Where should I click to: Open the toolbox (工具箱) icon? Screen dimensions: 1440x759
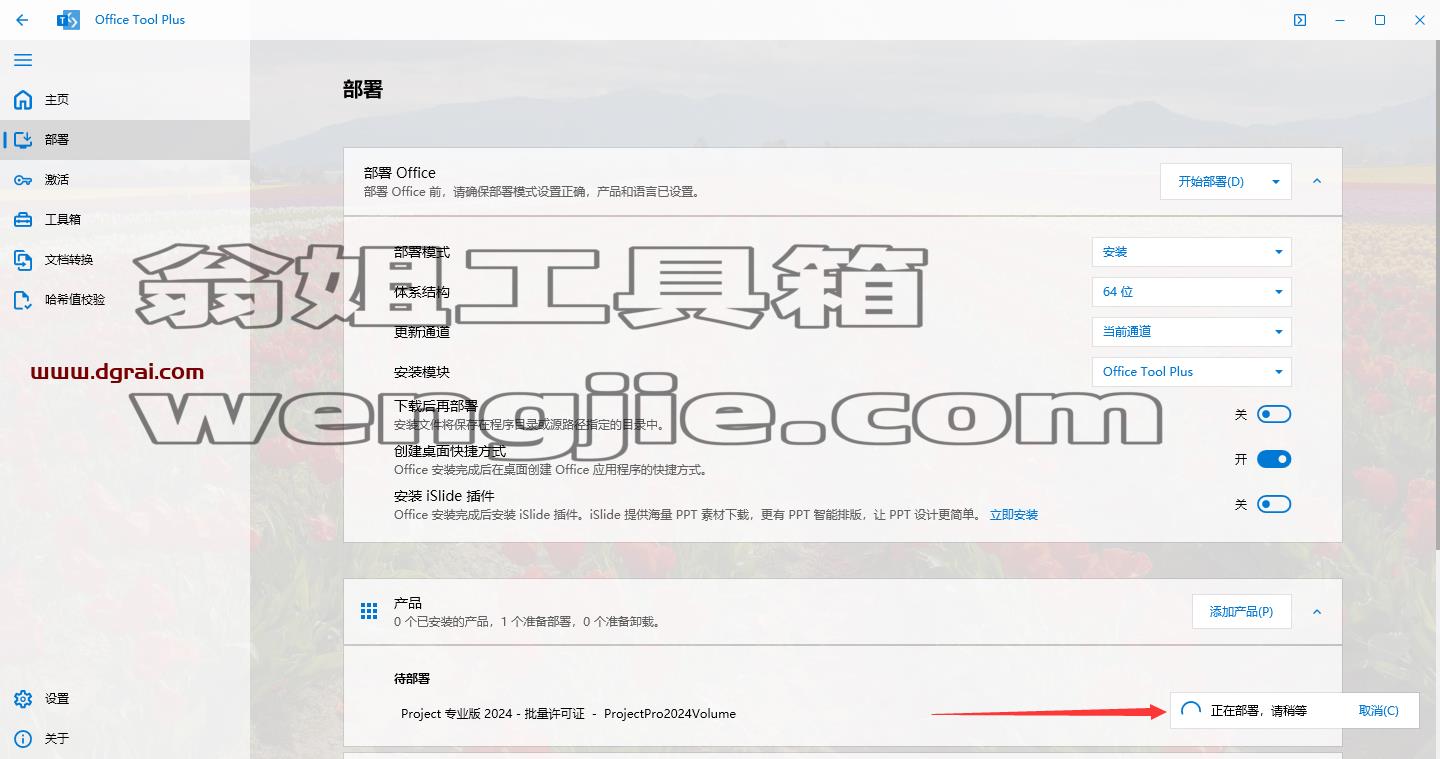[x=23, y=220]
